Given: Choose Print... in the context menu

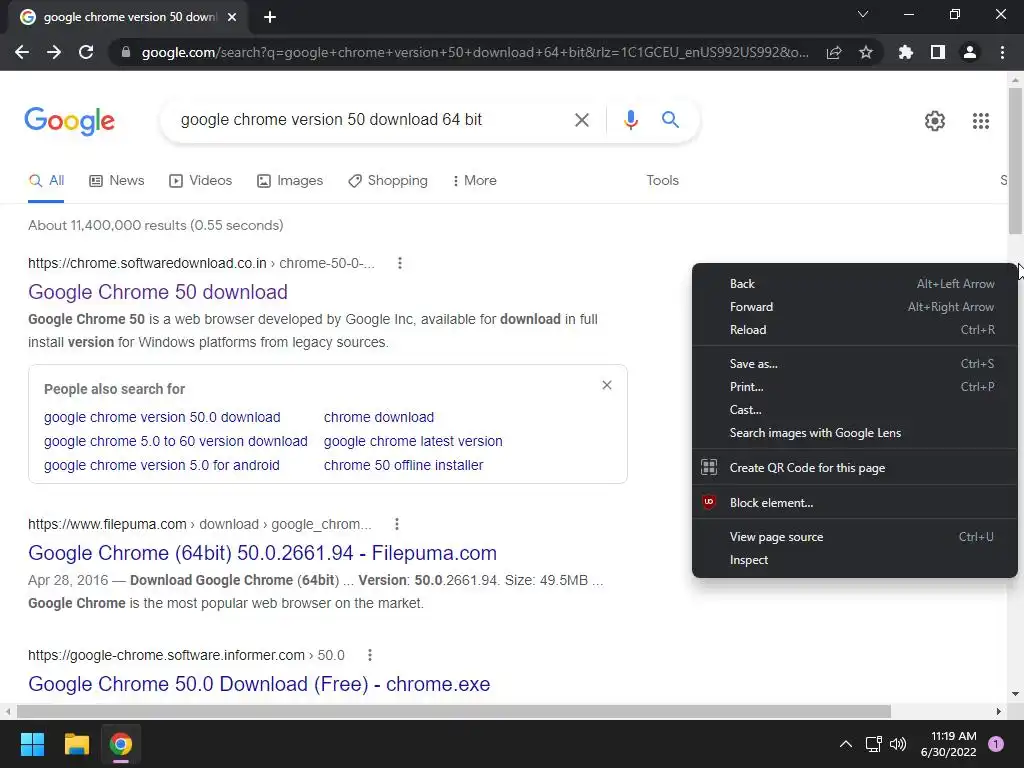Looking at the screenshot, I should (x=855, y=387).
